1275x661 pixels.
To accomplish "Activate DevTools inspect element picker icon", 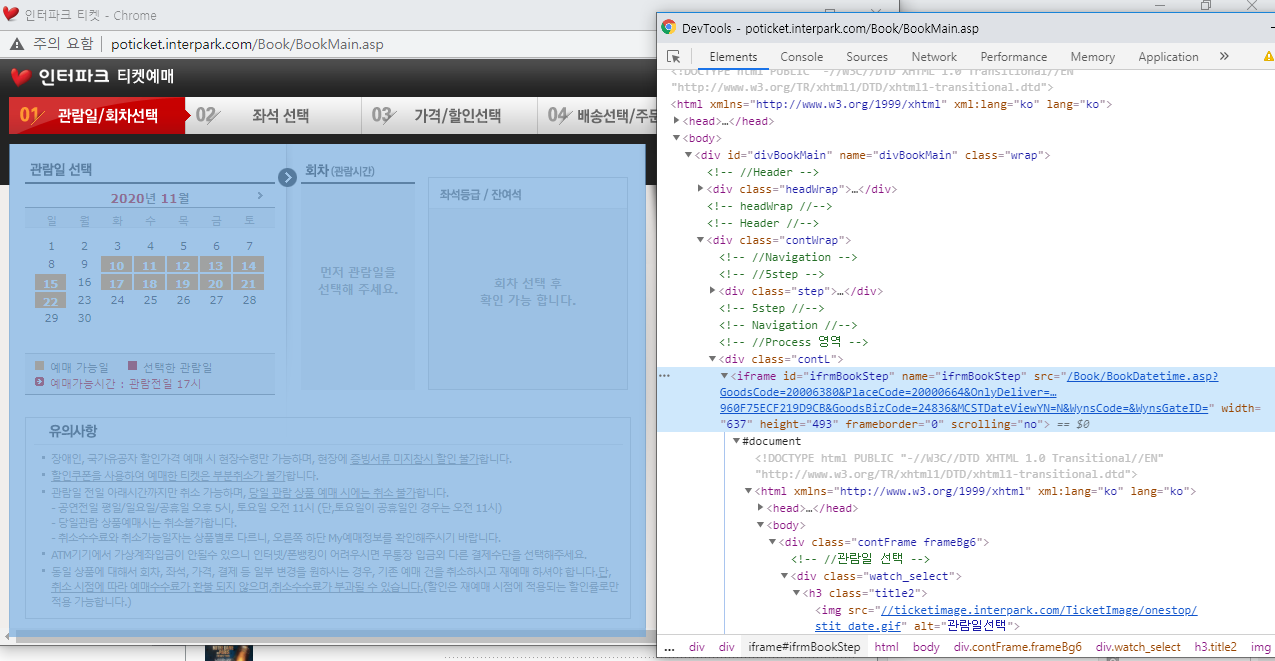I will coord(674,57).
